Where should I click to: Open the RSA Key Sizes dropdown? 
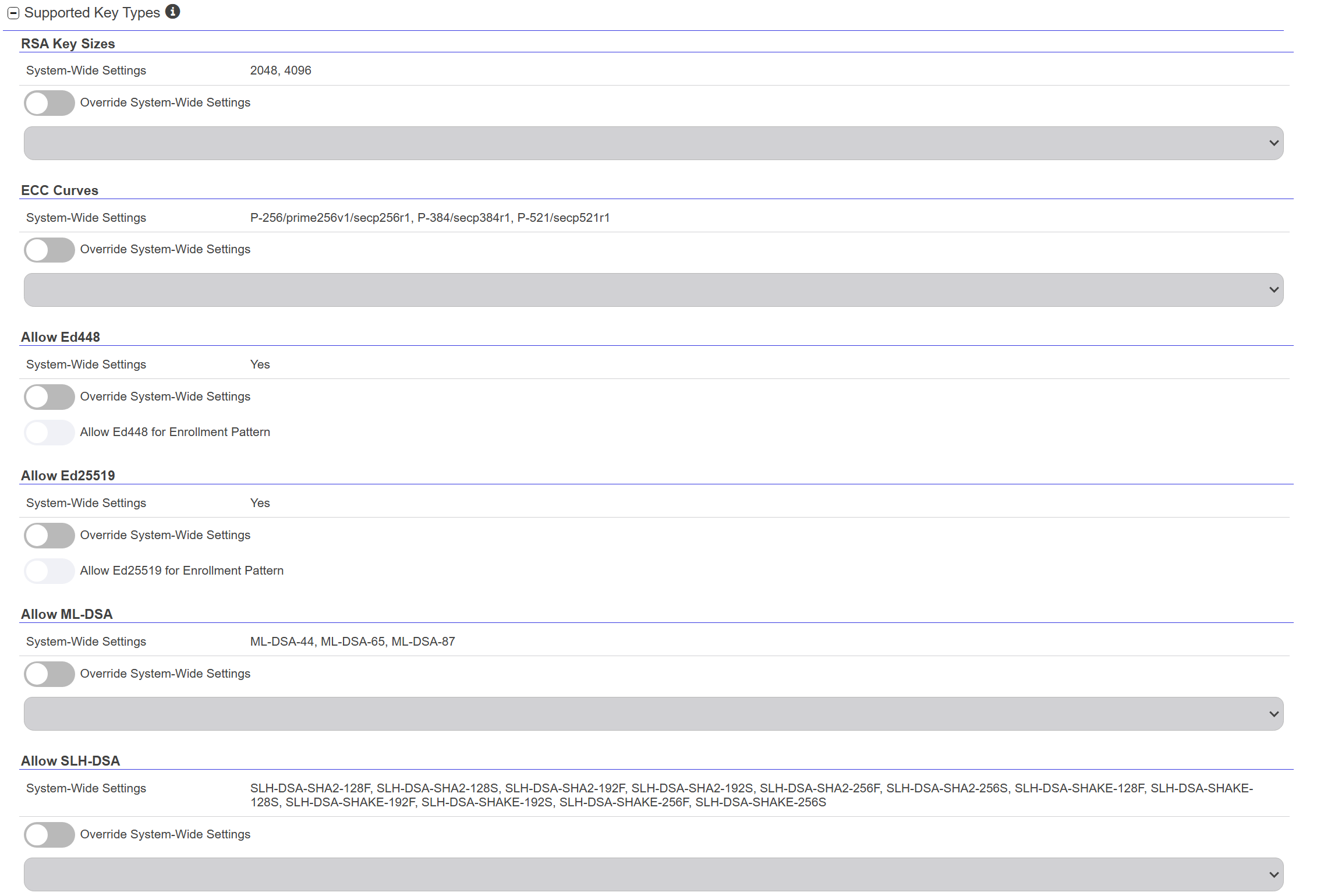[653, 143]
